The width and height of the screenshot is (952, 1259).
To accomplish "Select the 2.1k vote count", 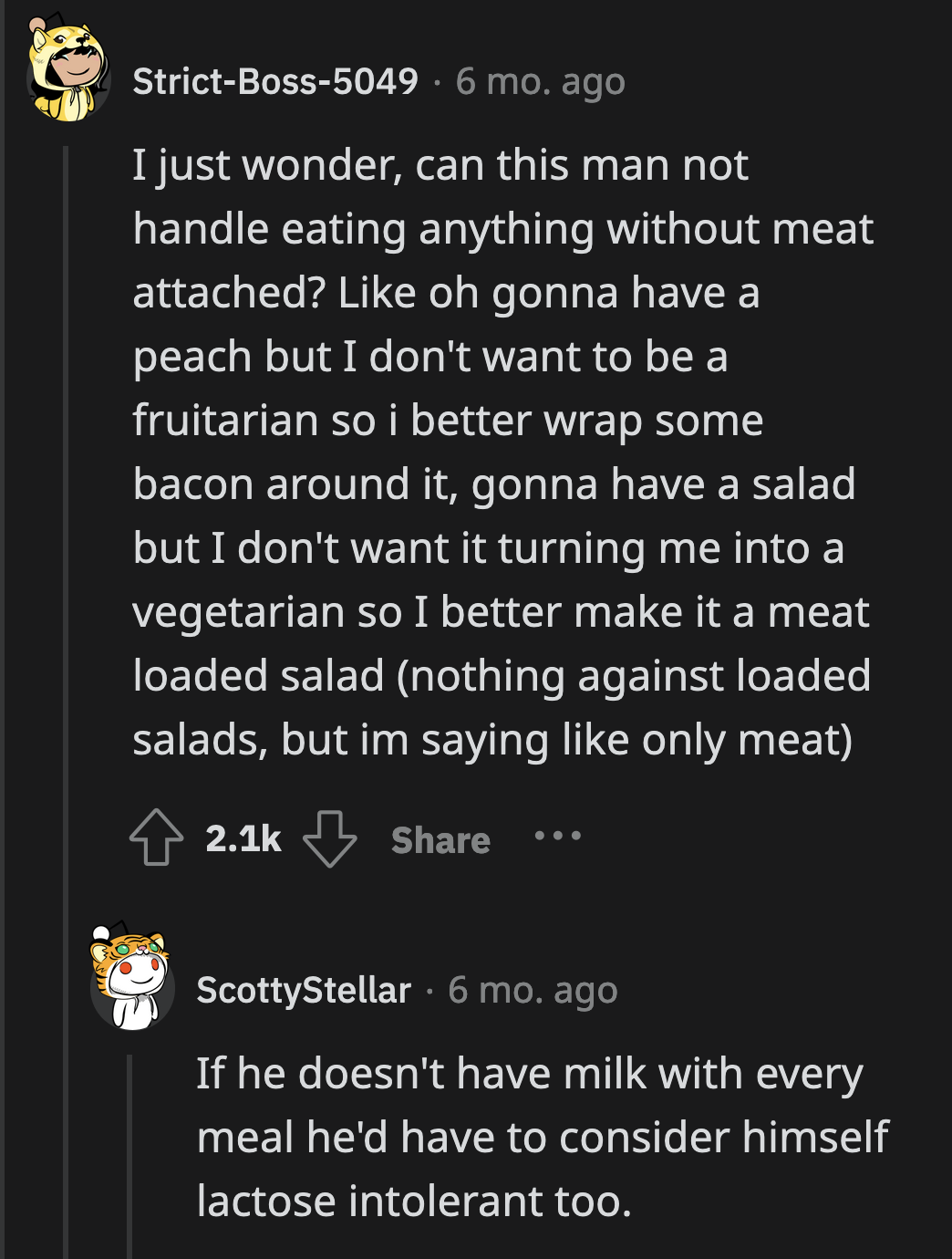I will pos(242,838).
